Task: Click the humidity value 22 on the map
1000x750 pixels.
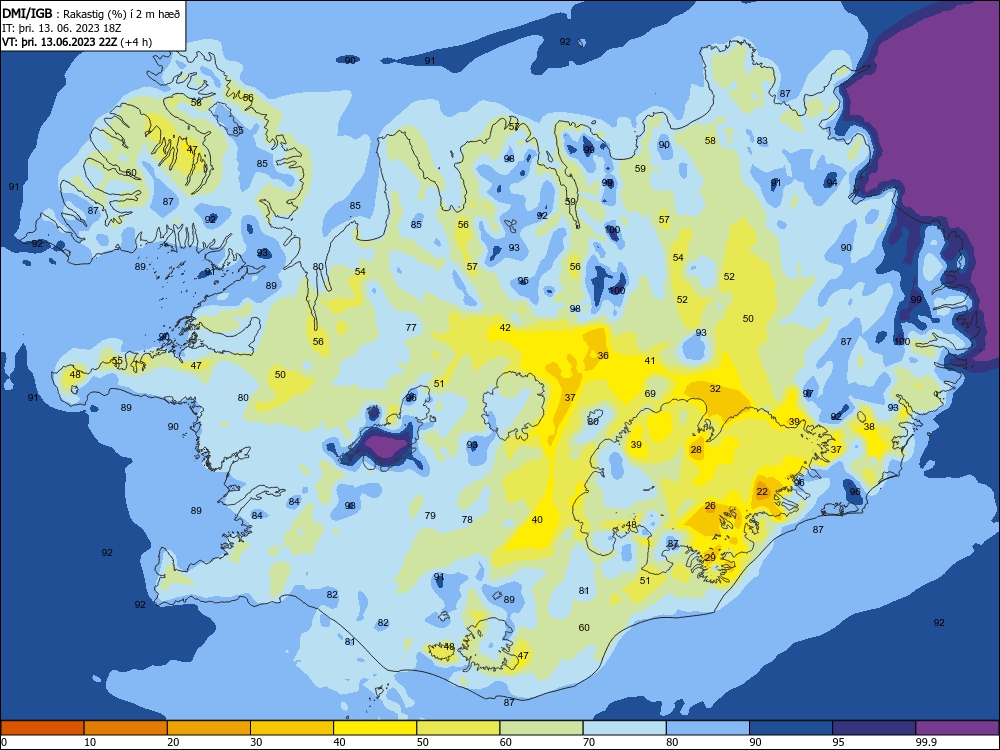Action: point(762,492)
